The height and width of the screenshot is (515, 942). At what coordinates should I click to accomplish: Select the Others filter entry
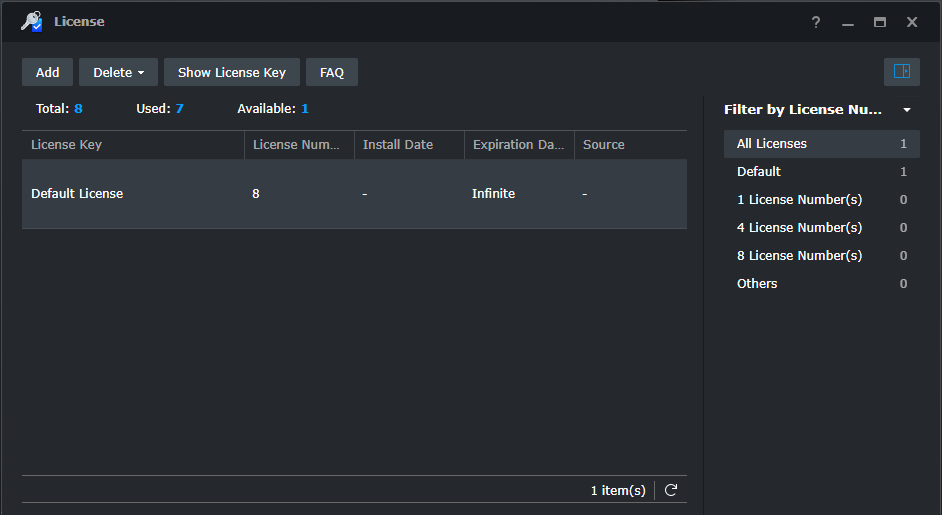coord(821,284)
